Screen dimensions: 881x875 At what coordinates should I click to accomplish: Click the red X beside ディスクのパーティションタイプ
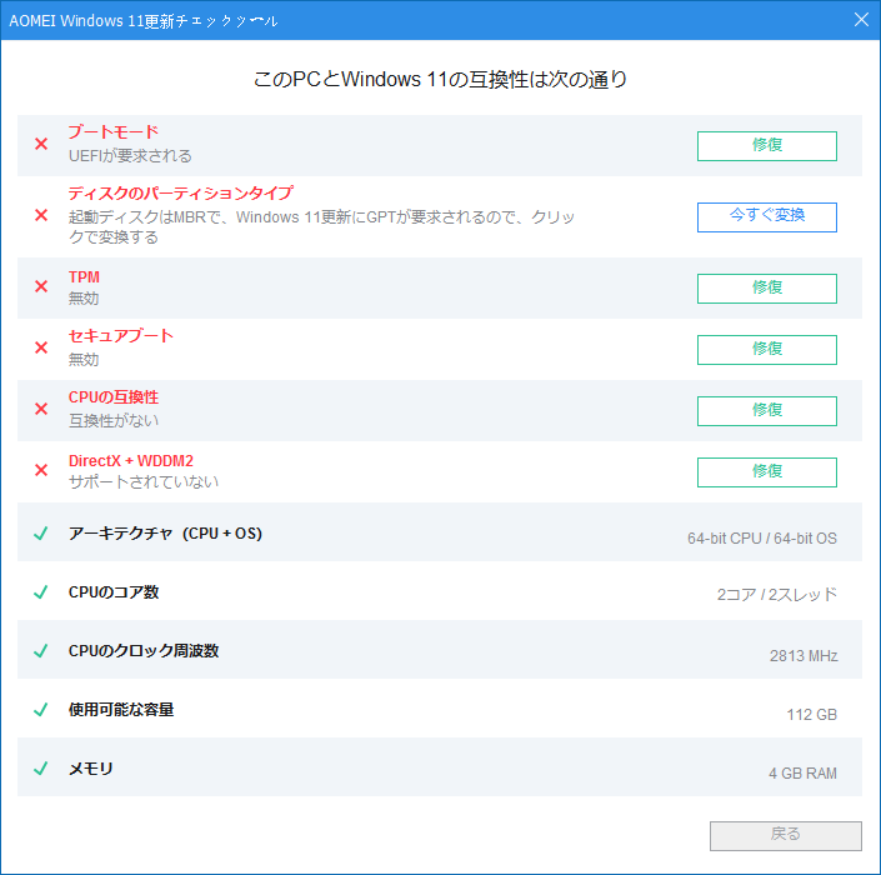[x=41, y=214]
